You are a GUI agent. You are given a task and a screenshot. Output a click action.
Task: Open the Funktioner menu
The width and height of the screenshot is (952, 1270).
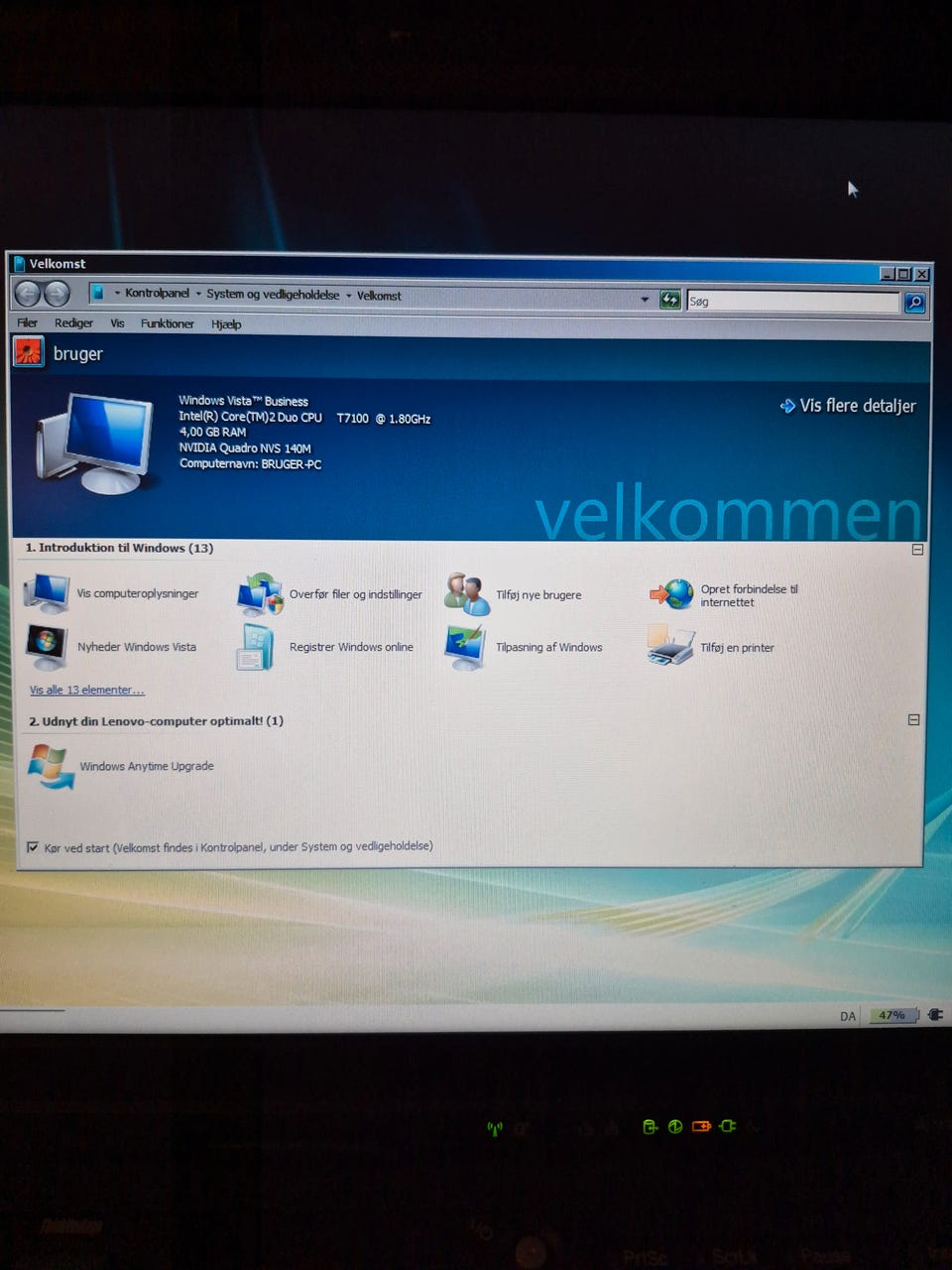167,323
